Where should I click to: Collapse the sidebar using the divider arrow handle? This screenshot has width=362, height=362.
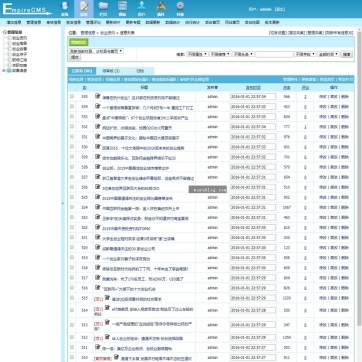click(x=62, y=203)
